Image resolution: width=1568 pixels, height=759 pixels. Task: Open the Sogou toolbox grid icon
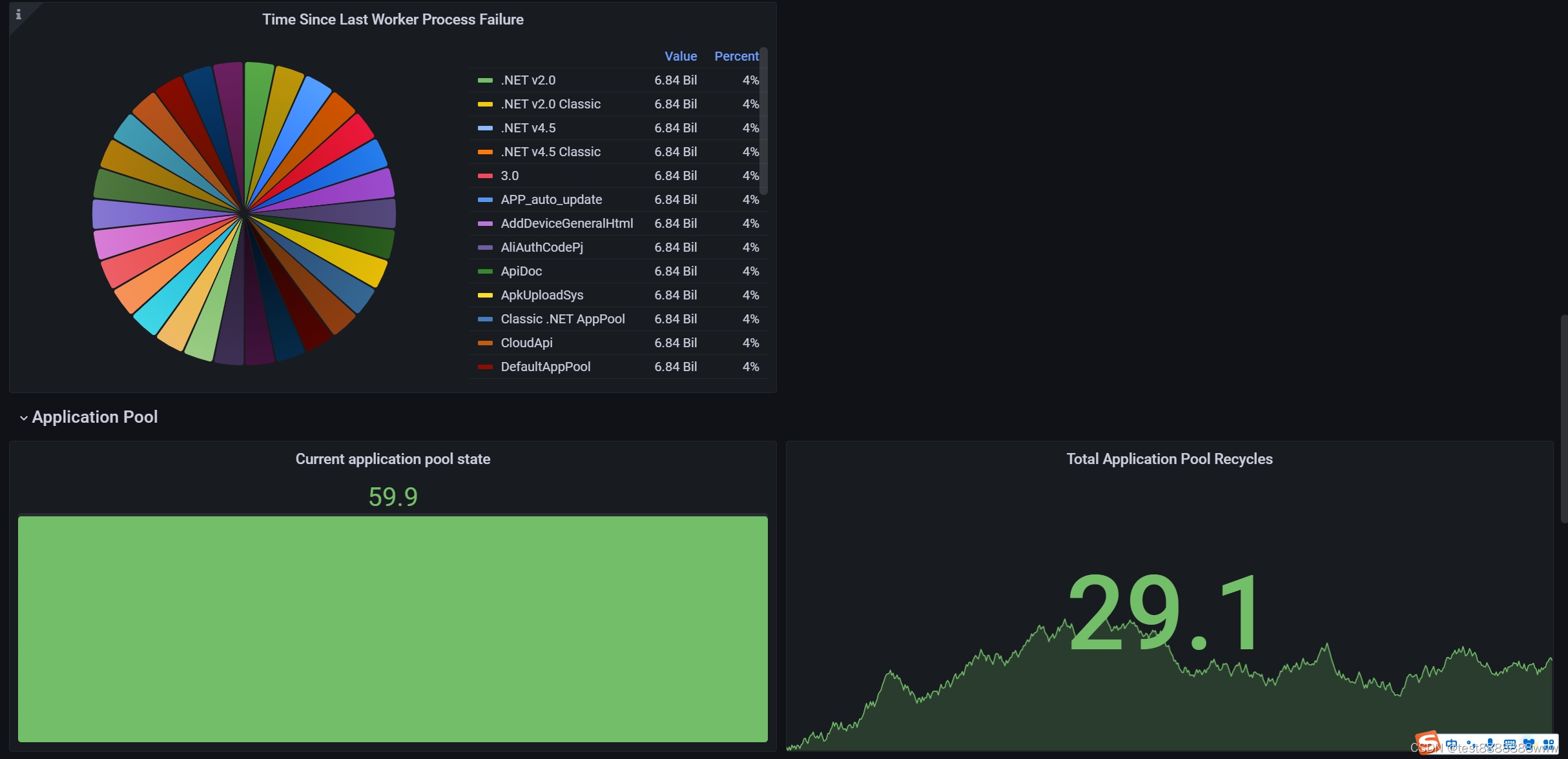pos(1548,744)
